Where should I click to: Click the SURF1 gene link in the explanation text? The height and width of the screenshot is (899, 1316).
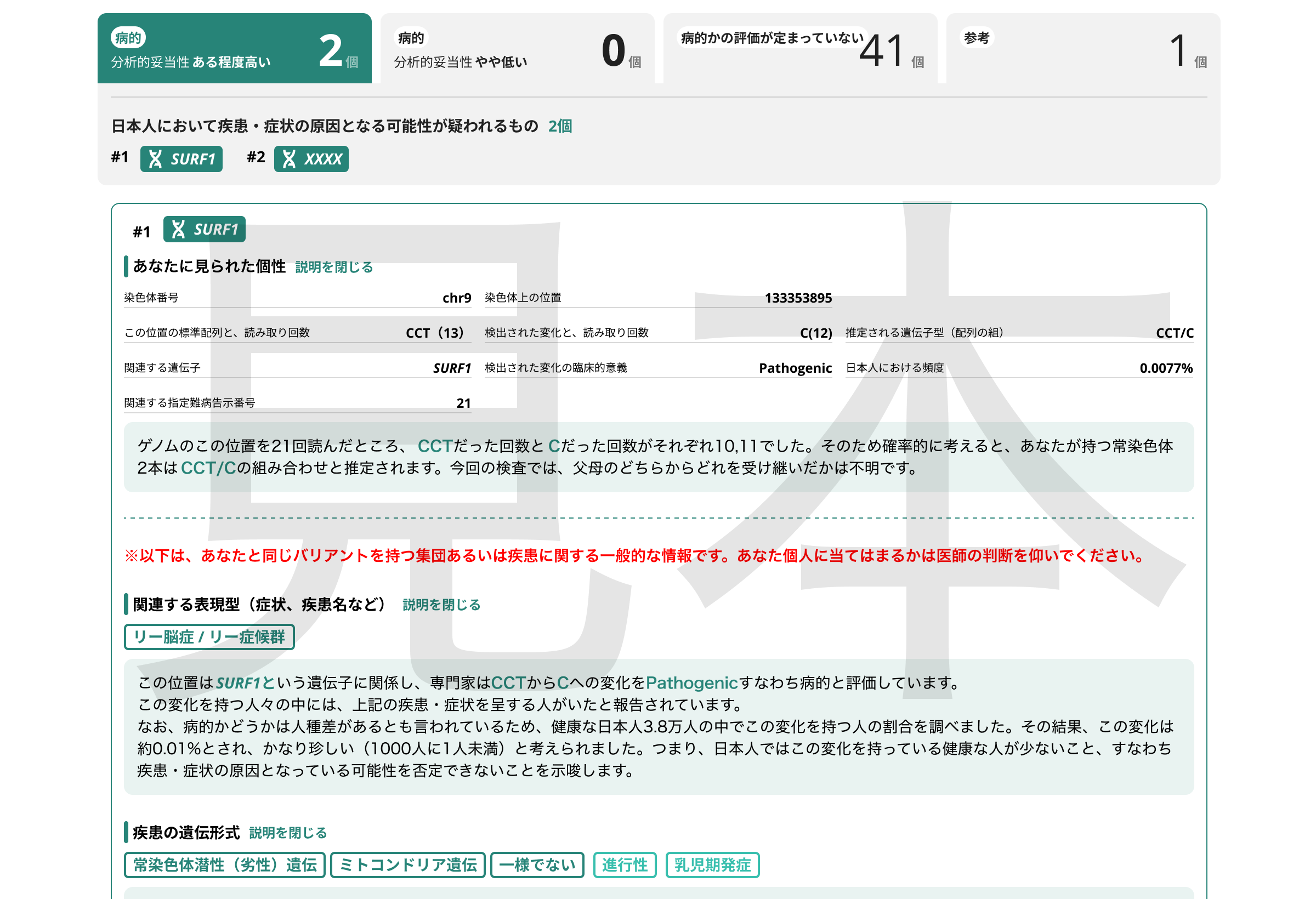tap(238, 684)
